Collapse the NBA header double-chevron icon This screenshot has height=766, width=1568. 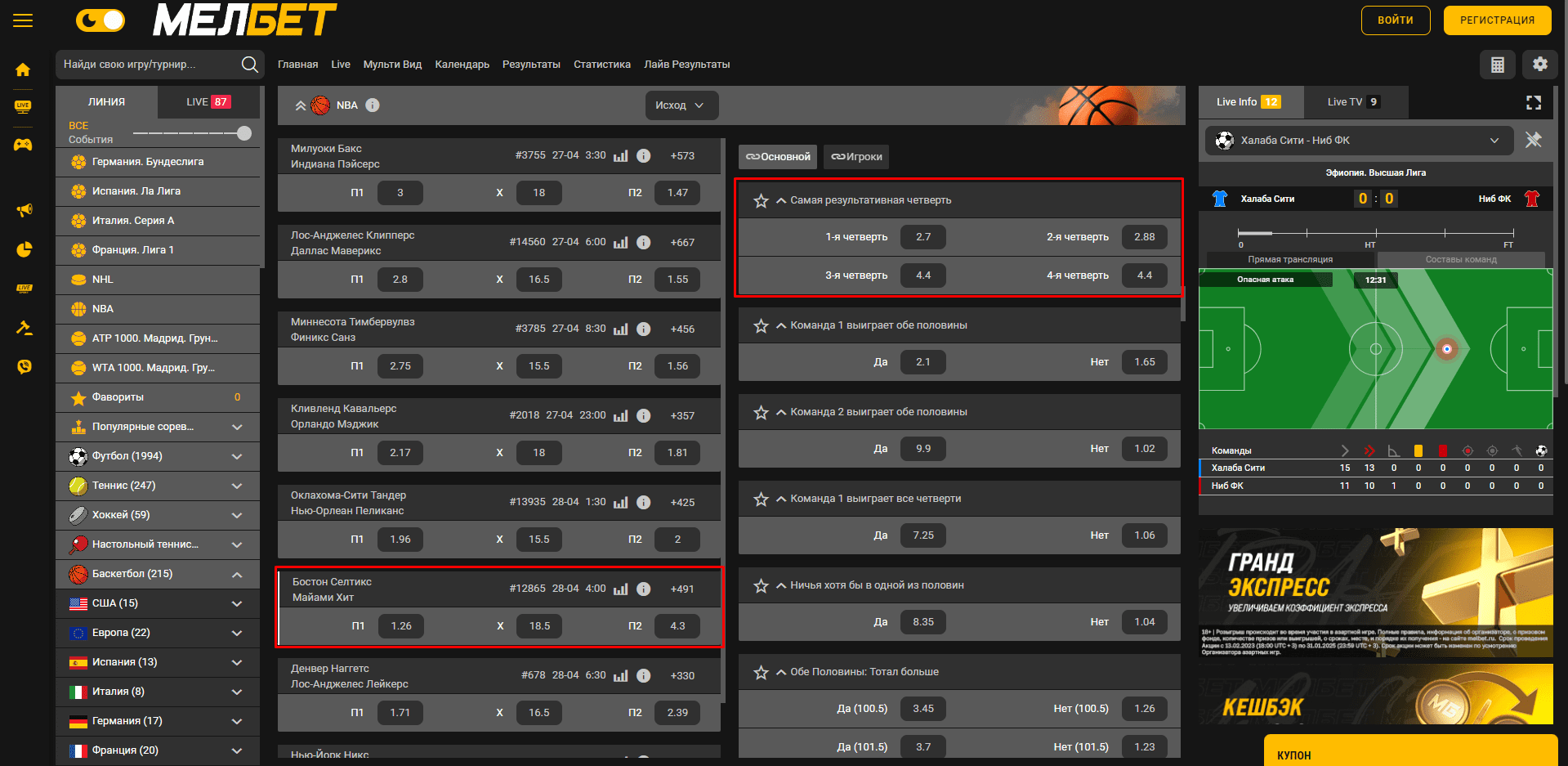(x=301, y=105)
